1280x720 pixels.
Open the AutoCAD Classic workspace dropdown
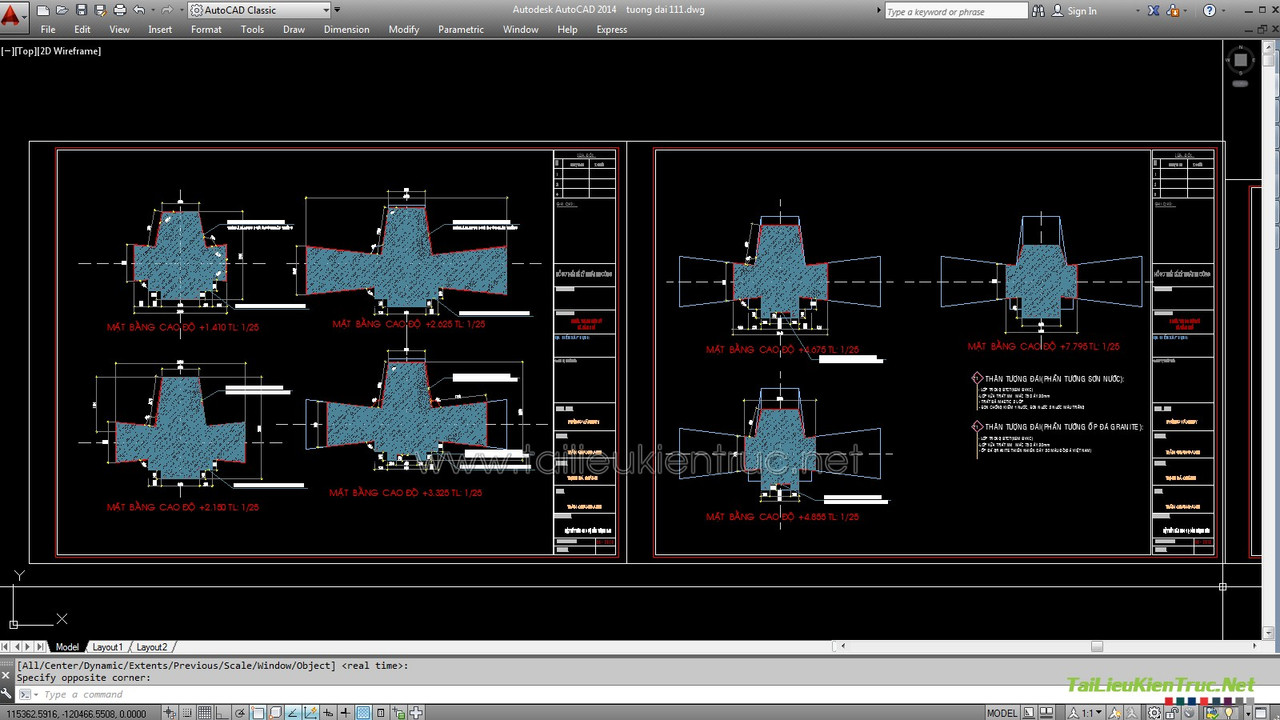coord(259,10)
